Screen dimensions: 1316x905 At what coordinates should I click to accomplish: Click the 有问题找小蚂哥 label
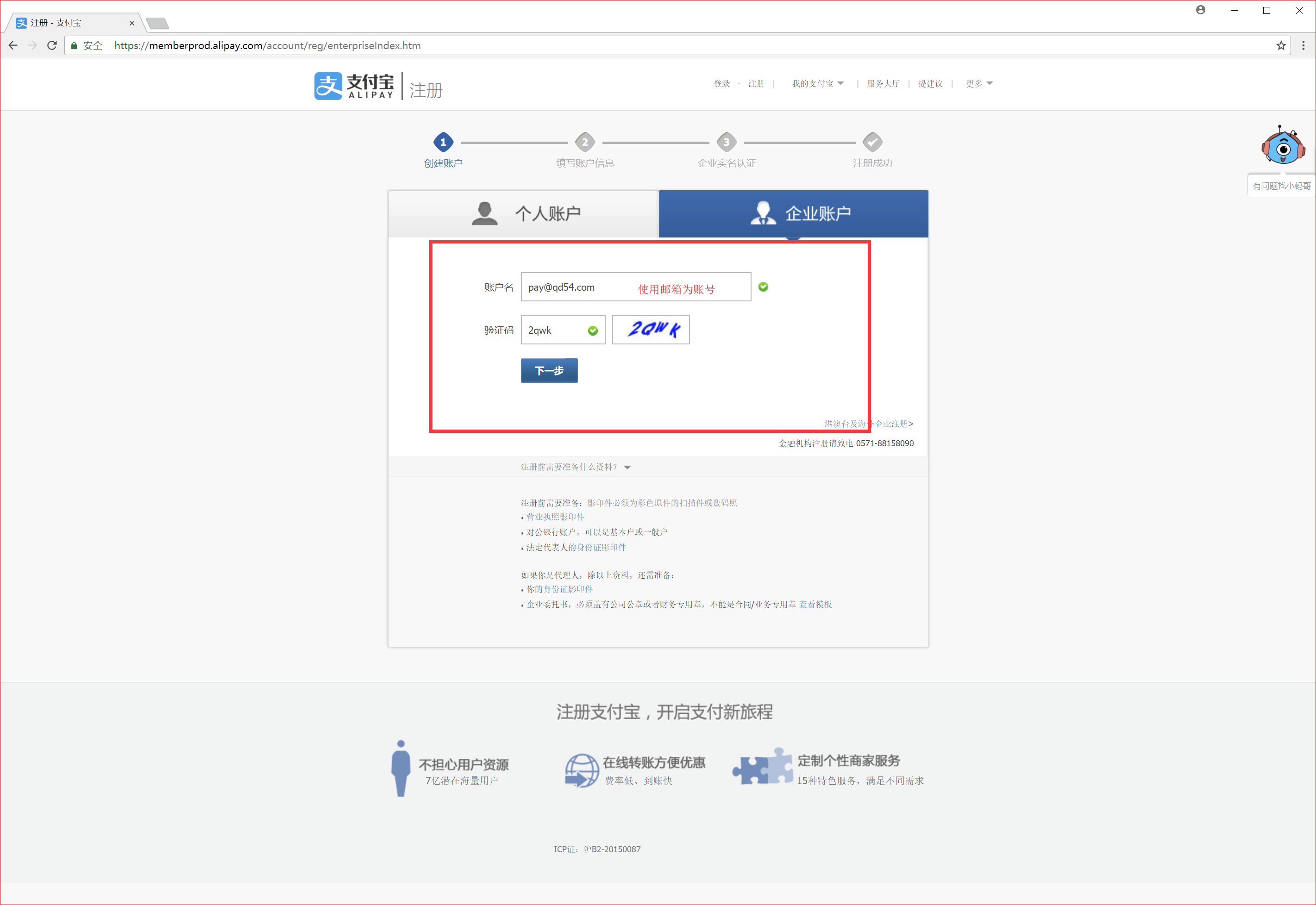coord(1281,186)
